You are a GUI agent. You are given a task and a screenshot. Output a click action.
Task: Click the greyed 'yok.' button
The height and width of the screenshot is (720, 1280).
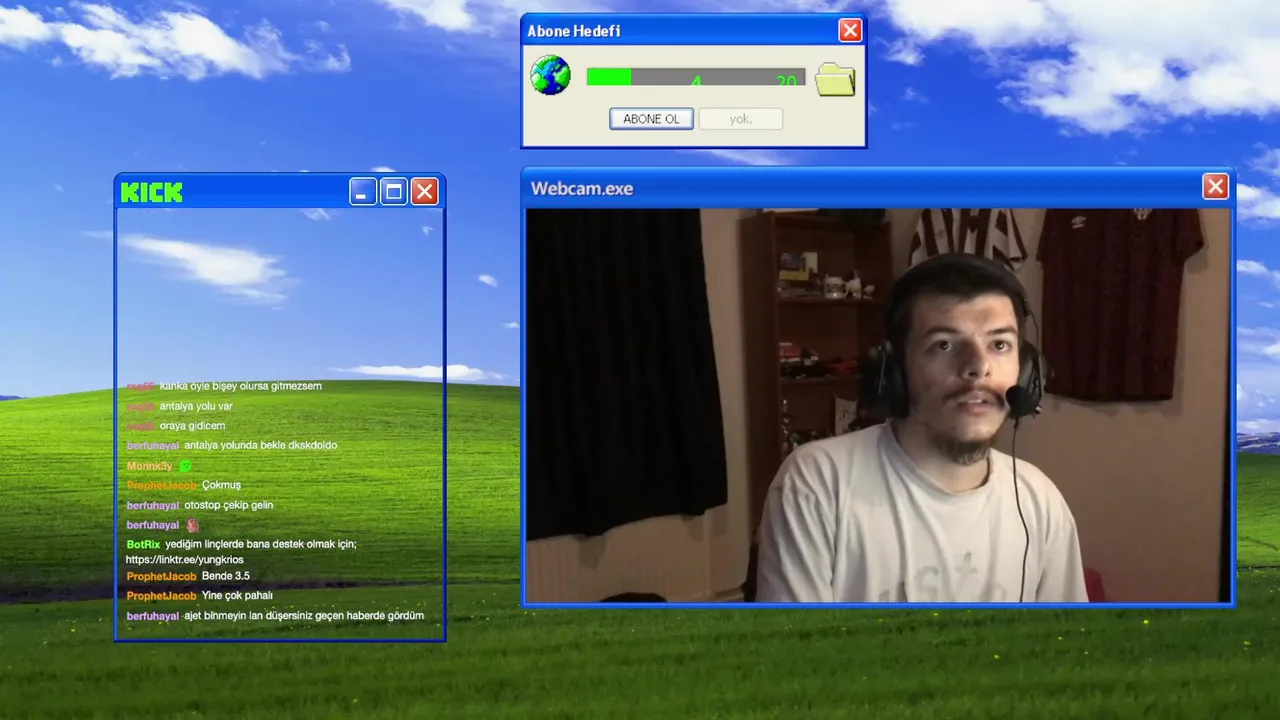tap(740, 119)
